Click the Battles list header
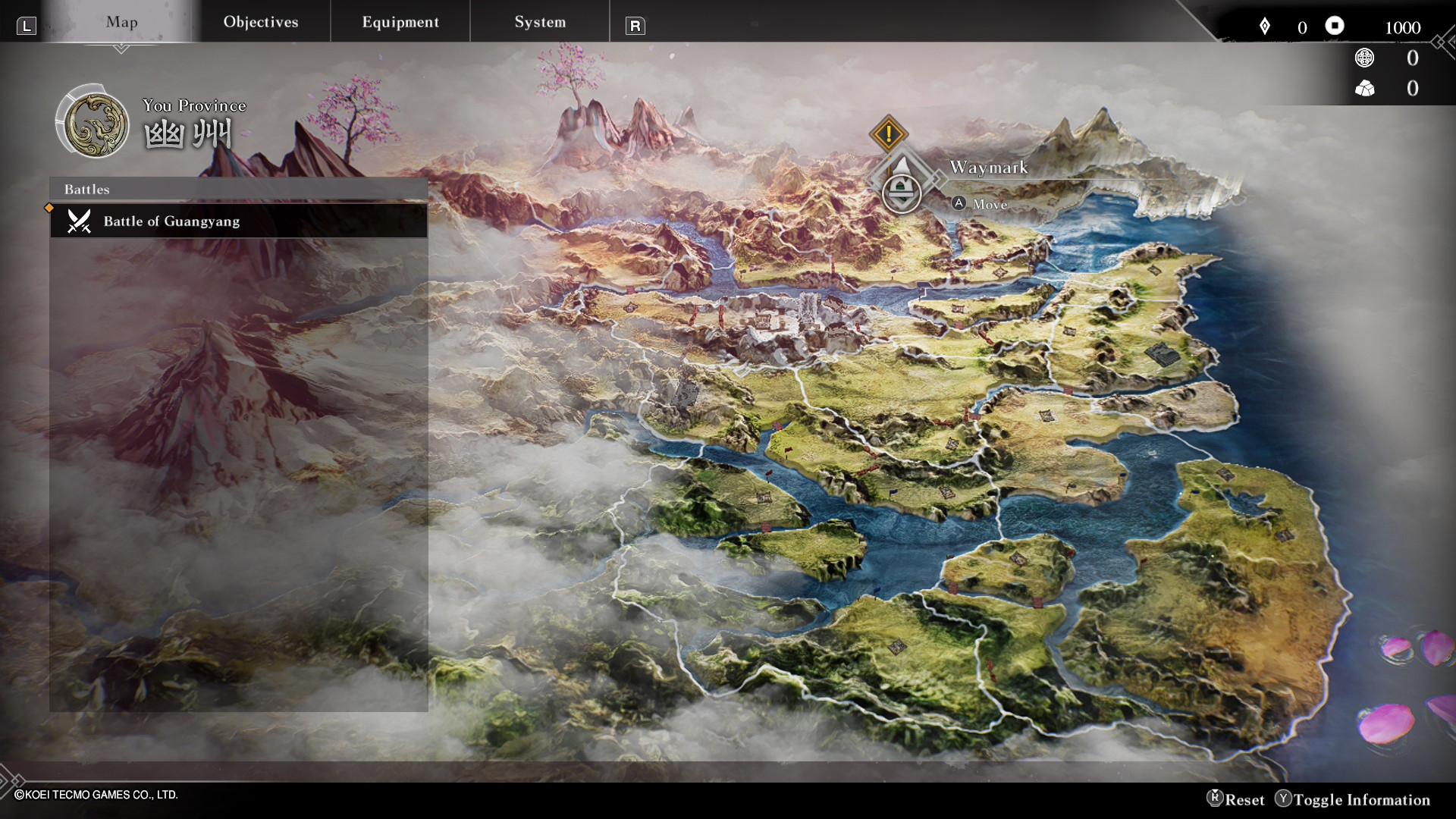1456x819 pixels. point(239,189)
